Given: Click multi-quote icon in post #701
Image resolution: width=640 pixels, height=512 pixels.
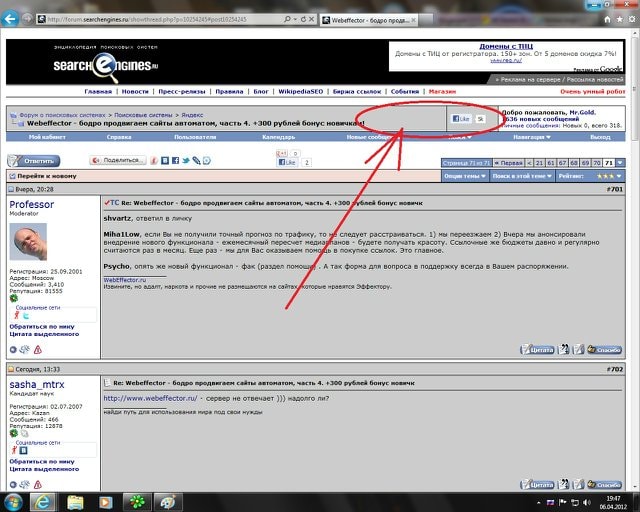Looking at the screenshot, I should coord(564,349).
